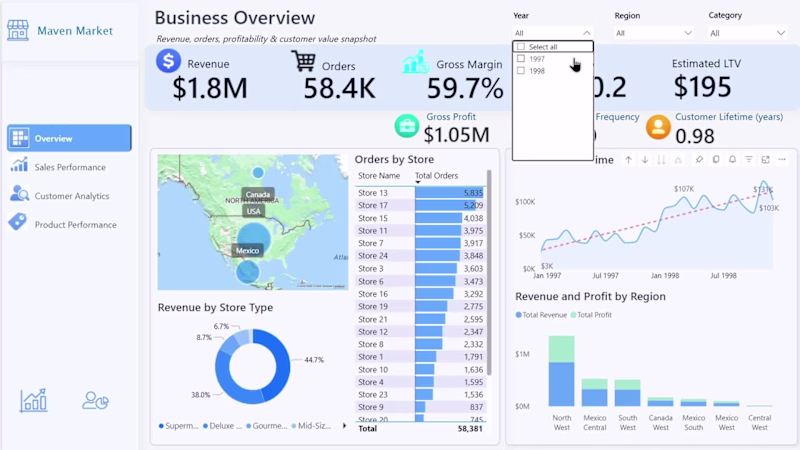
Task: Select the Store 15 row
Action: pyautogui.click(x=421, y=218)
